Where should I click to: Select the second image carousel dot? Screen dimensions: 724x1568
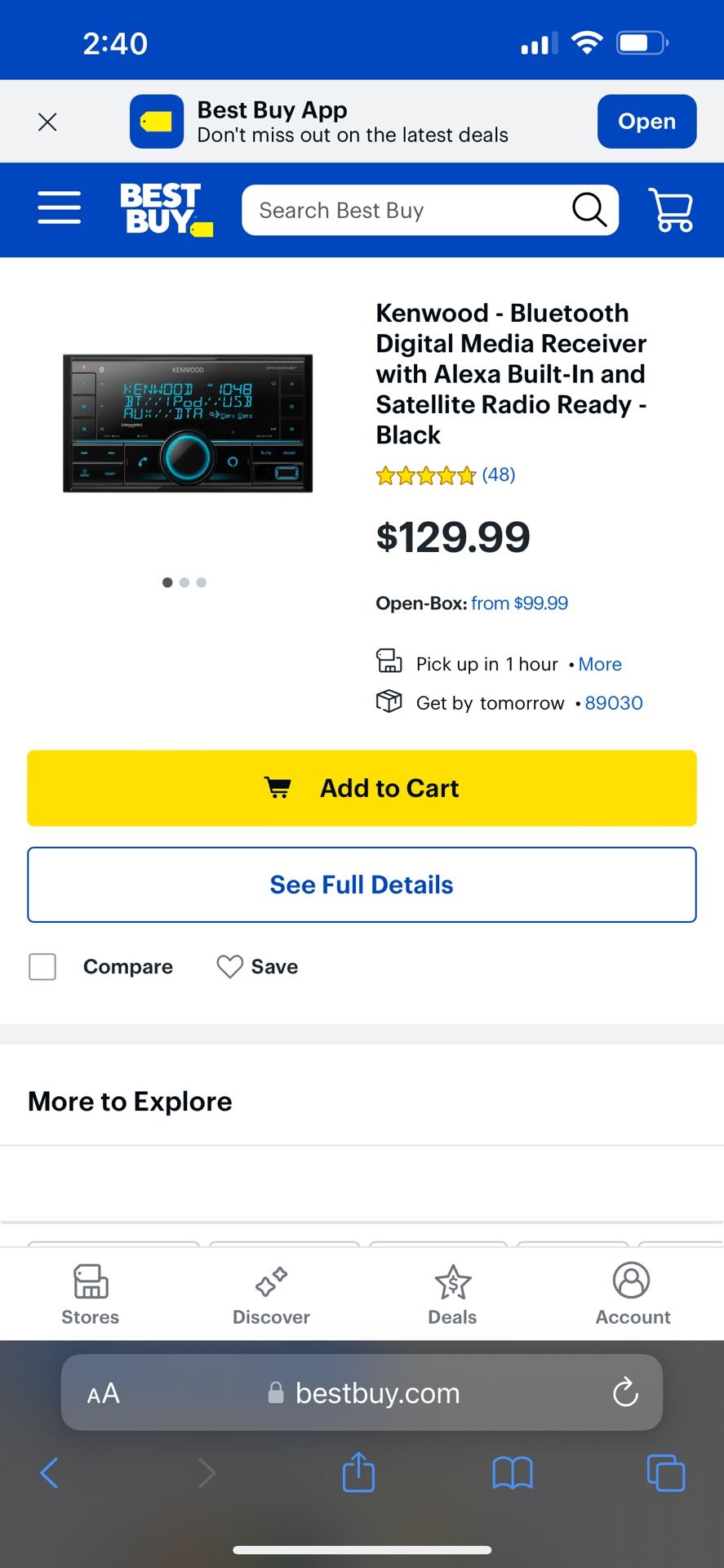click(x=184, y=582)
